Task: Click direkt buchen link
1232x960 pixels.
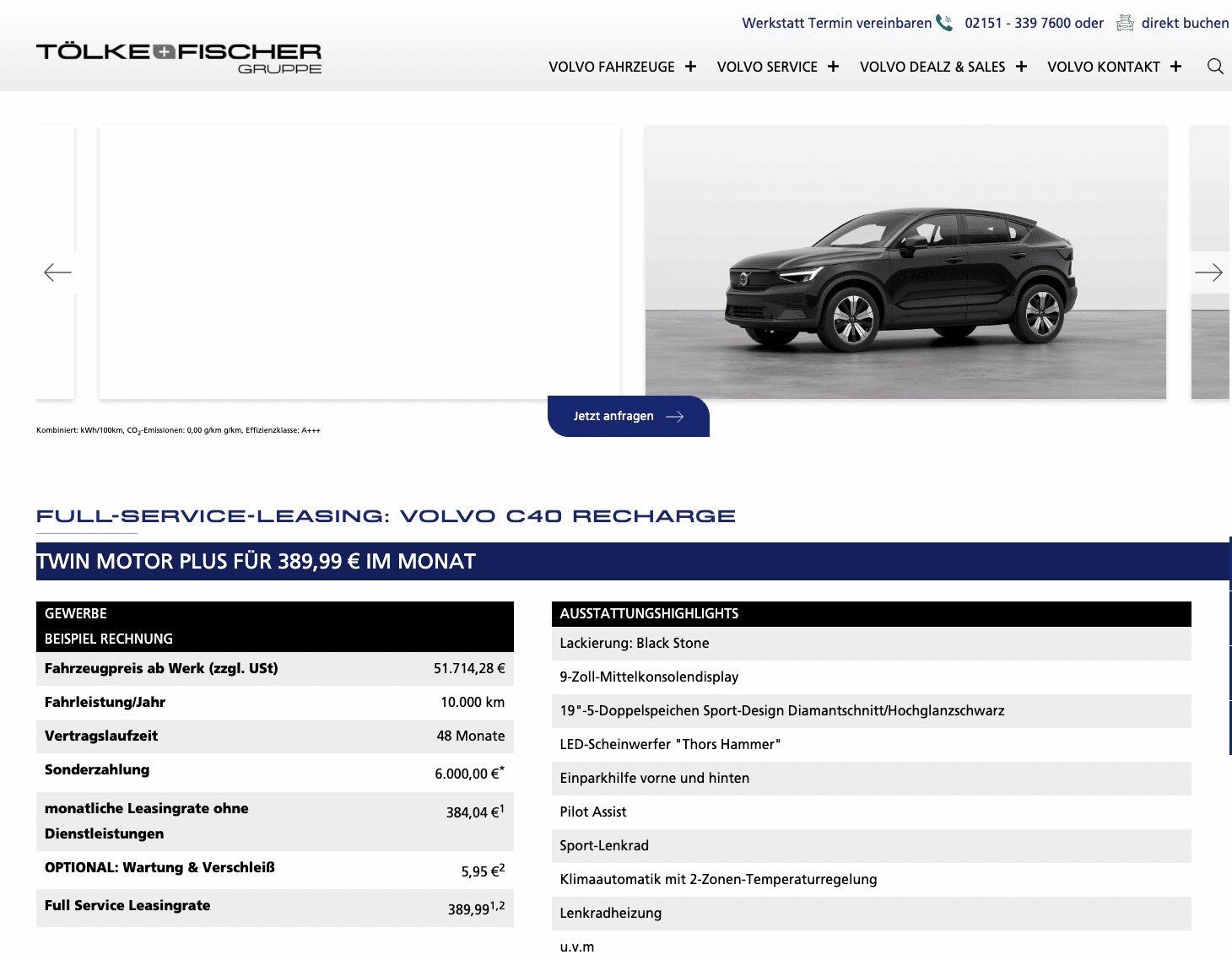Action: (1185, 23)
